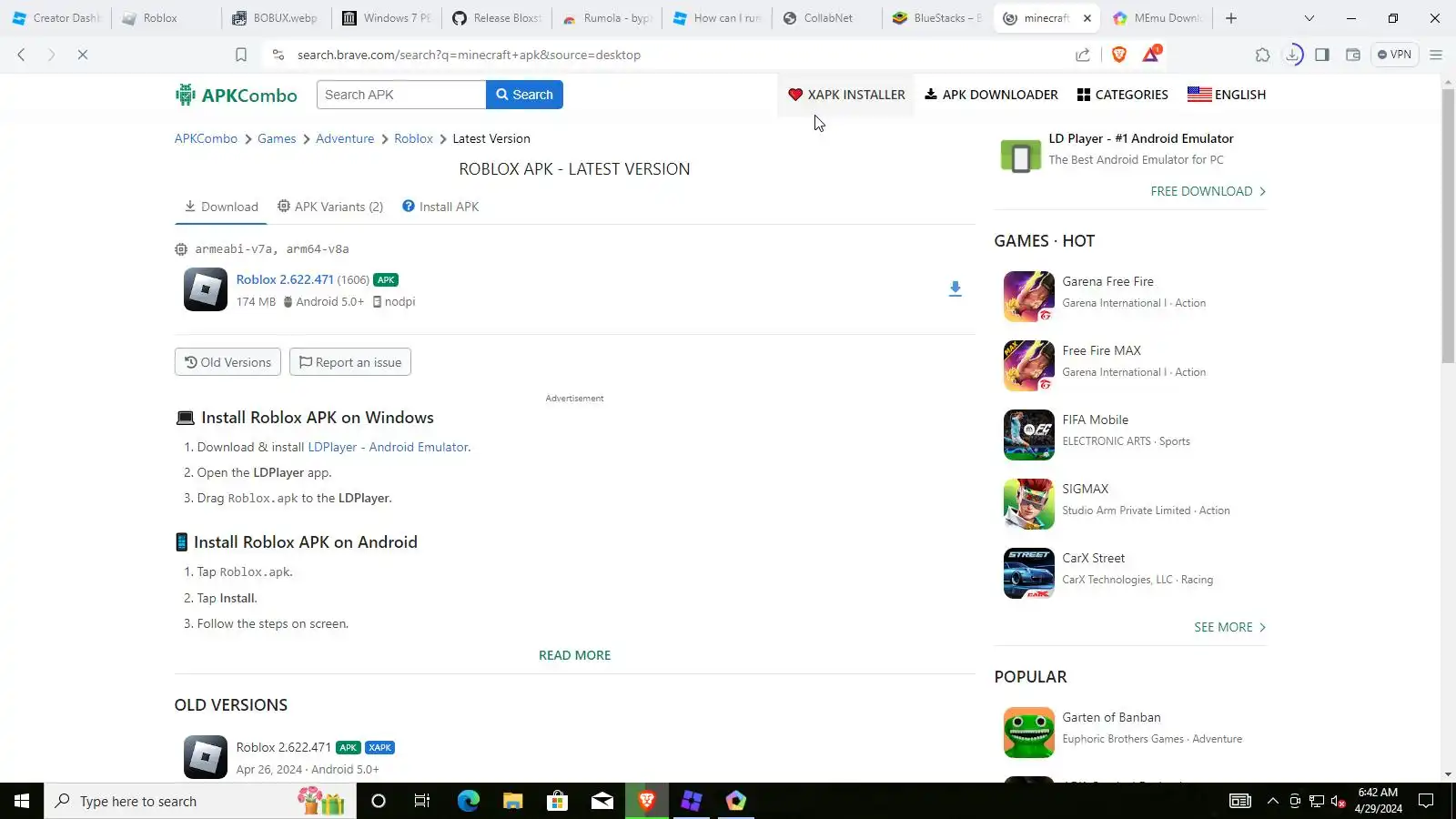1456x819 pixels.
Task: Open the Brave Shields lion icon
Action: [1119, 55]
